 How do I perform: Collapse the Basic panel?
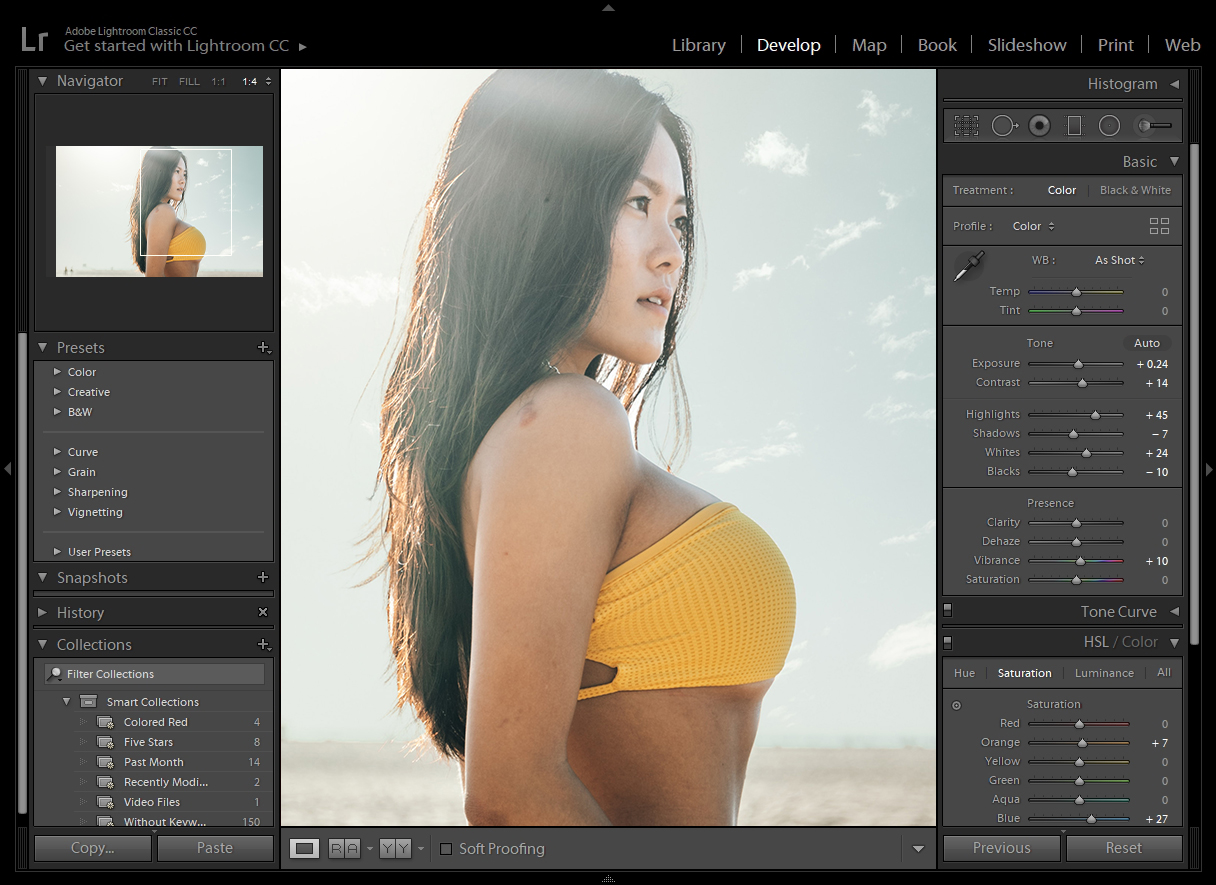click(1176, 161)
